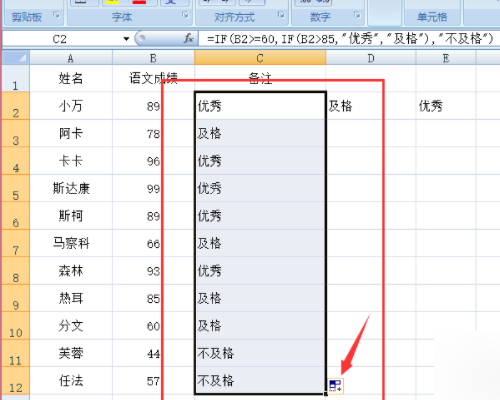Select the name cell 卡卡

coord(71,161)
